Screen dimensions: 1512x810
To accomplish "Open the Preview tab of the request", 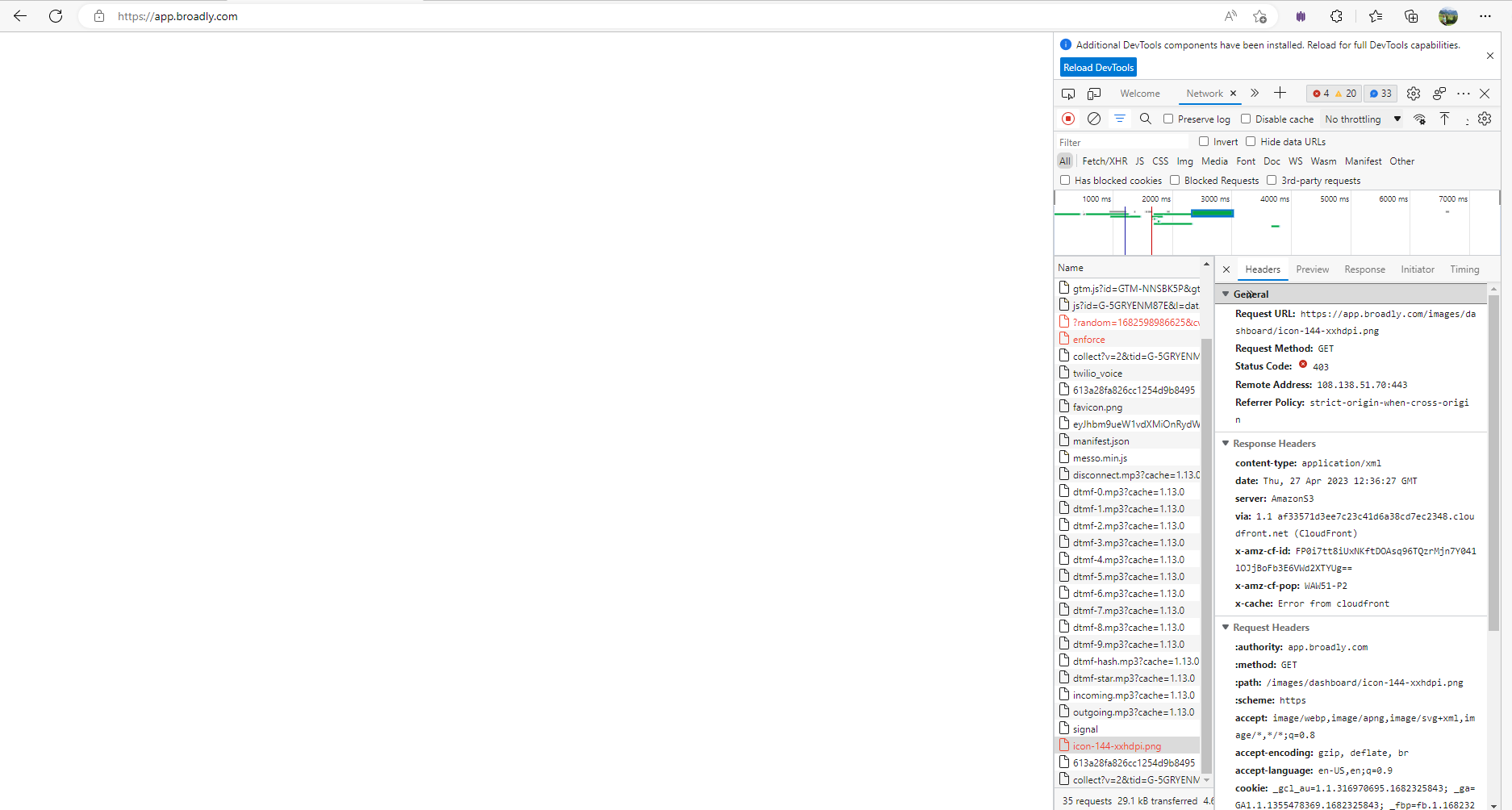I will [1313, 269].
